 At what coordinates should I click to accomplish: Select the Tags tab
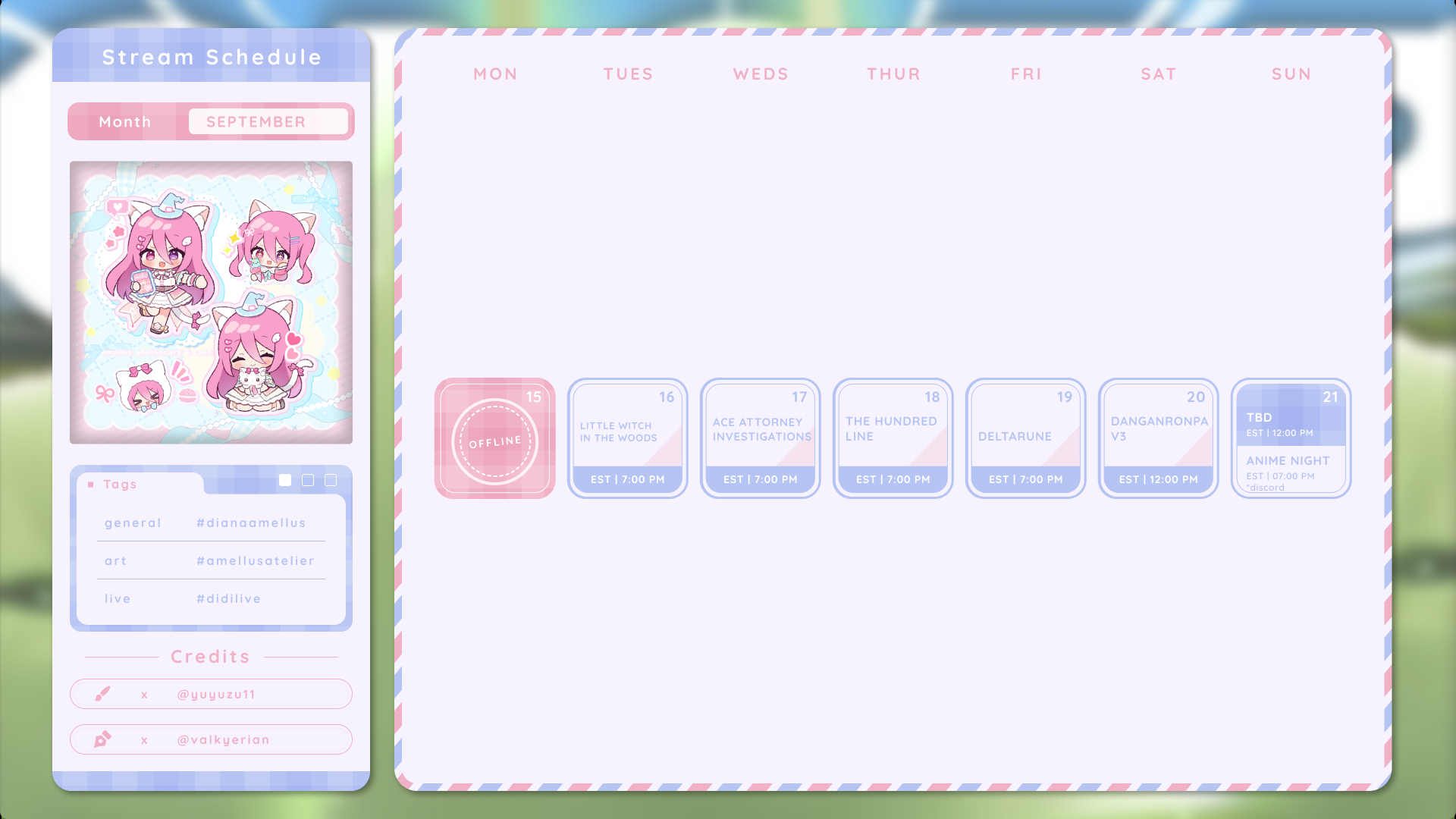(x=120, y=484)
